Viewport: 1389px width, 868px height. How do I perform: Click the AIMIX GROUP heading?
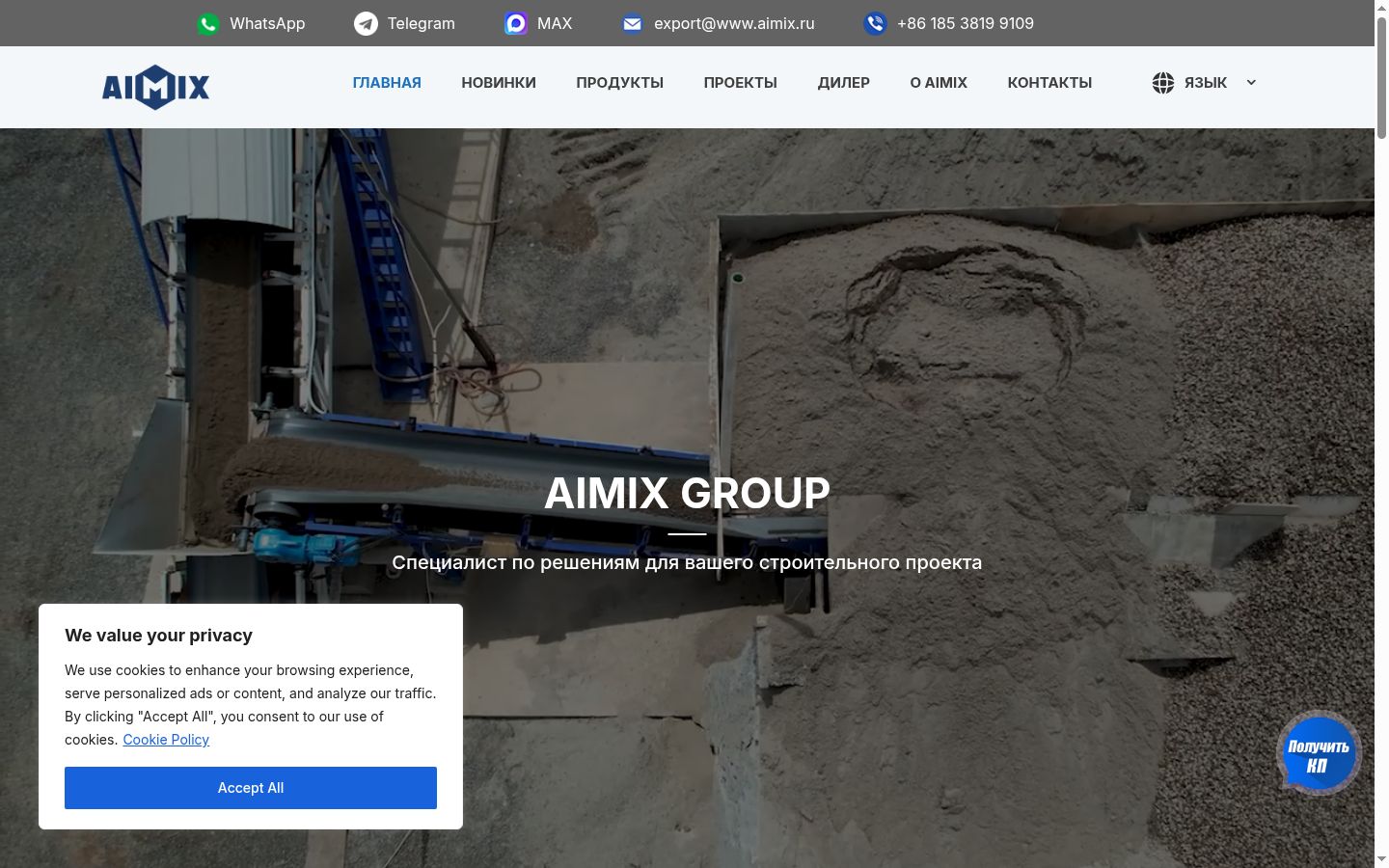point(687,494)
